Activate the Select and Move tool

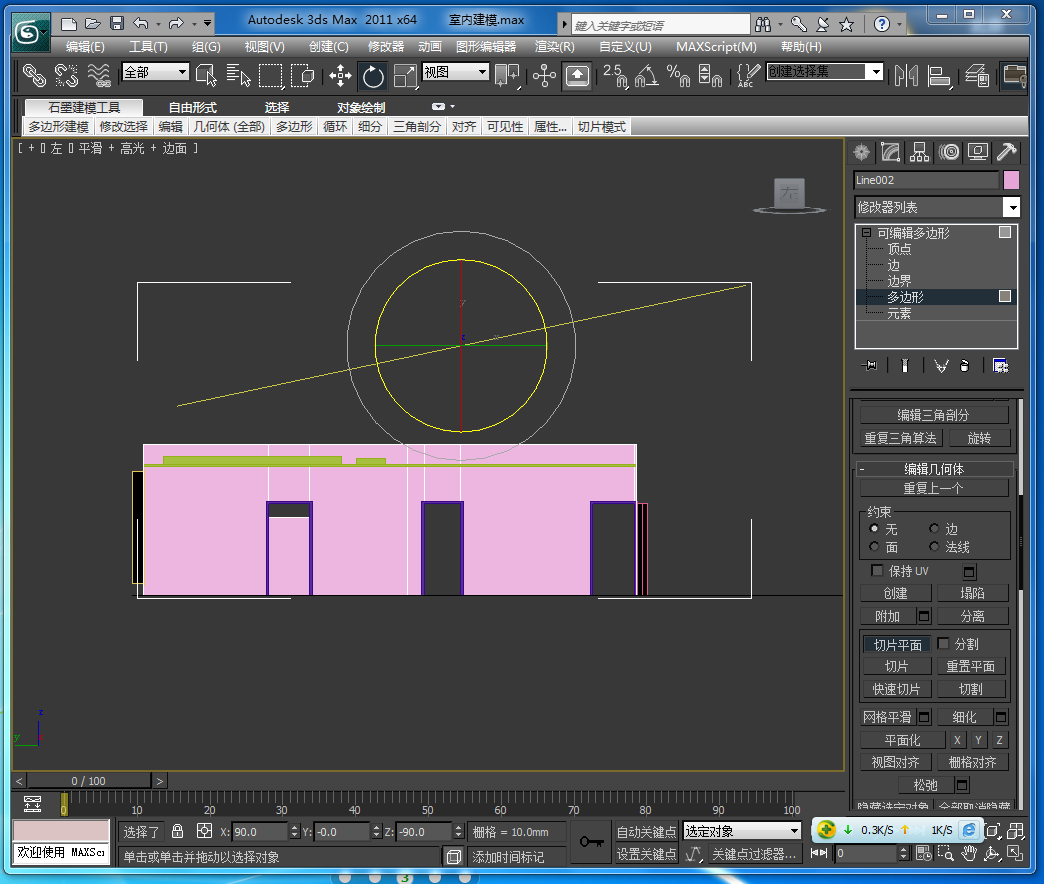pos(340,76)
